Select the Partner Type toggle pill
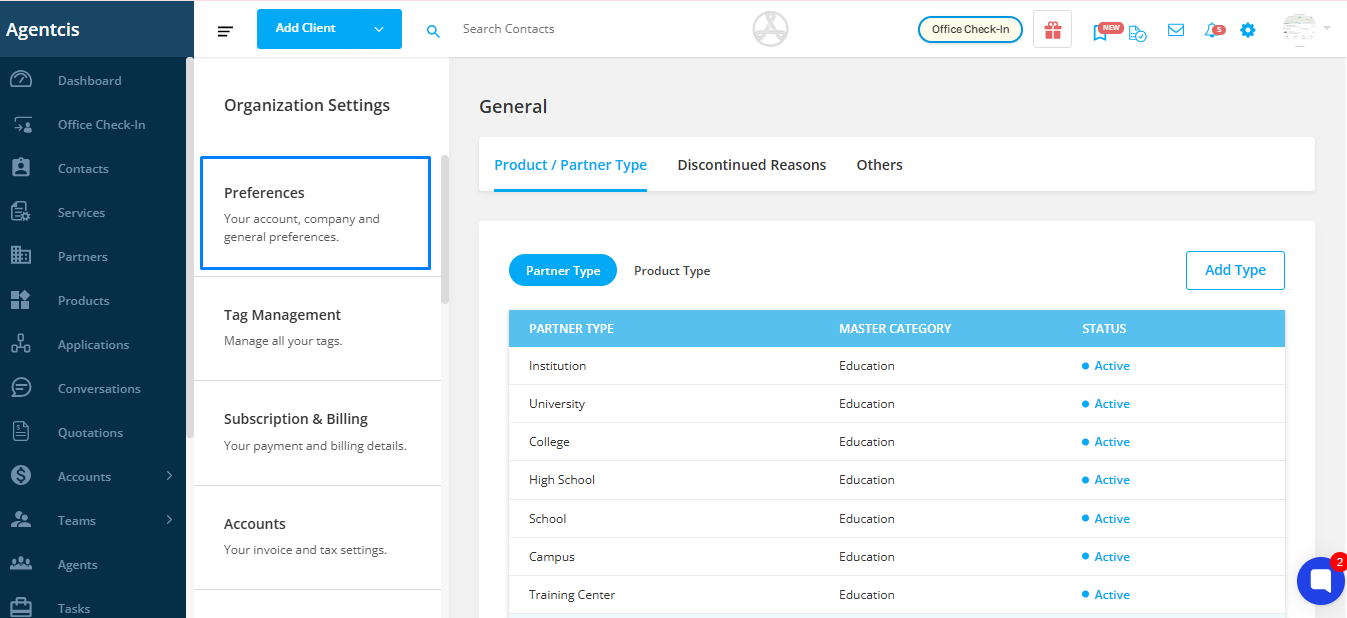Image resolution: width=1347 pixels, height=618 pixels. point(563,270)
